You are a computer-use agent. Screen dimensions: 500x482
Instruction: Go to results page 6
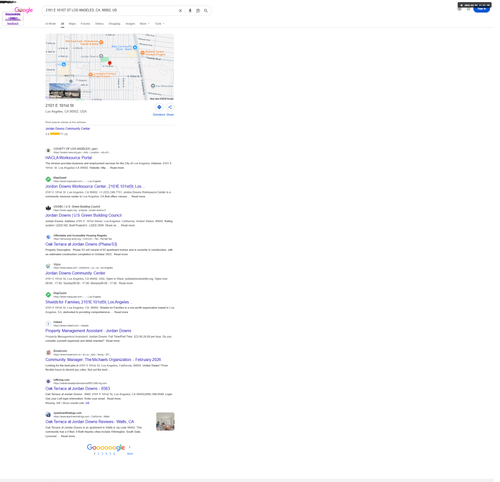pos(114,454)
